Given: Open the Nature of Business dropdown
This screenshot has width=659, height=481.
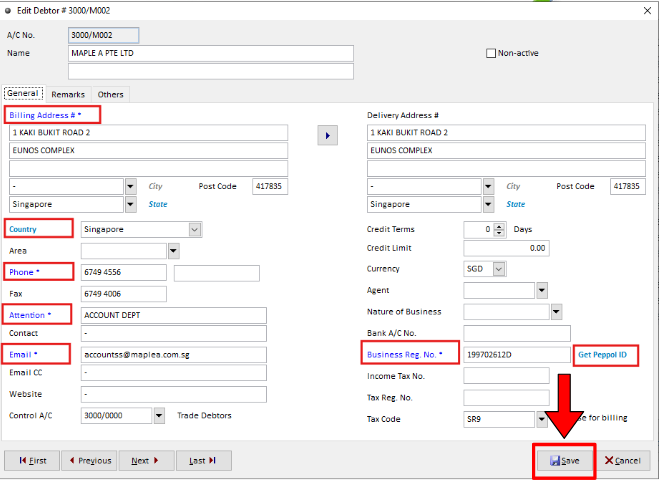Looking at the screenshot, I should [x=556, y=312].
